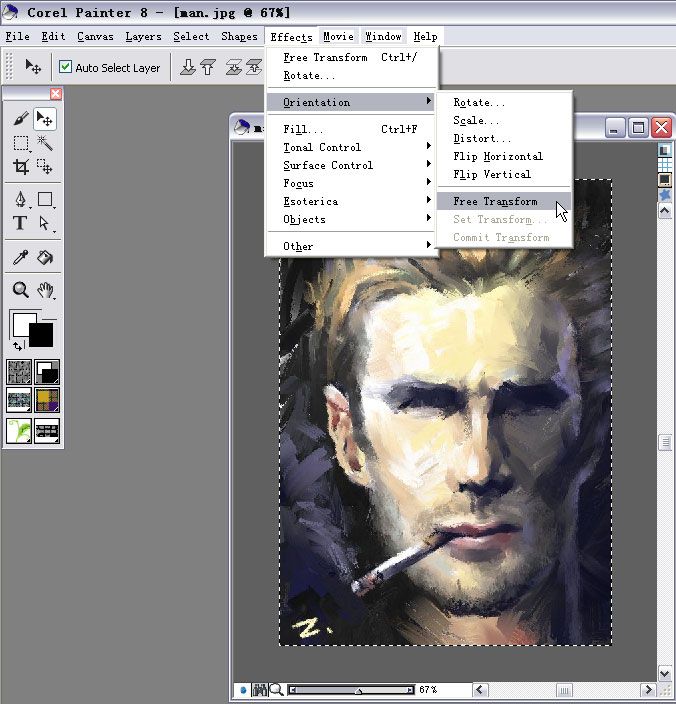Image resolution: width=676 pixels, height=704 pixels.
Task: Choose Flip Vertical from Orientation submenu
Action: coord(504,174)
